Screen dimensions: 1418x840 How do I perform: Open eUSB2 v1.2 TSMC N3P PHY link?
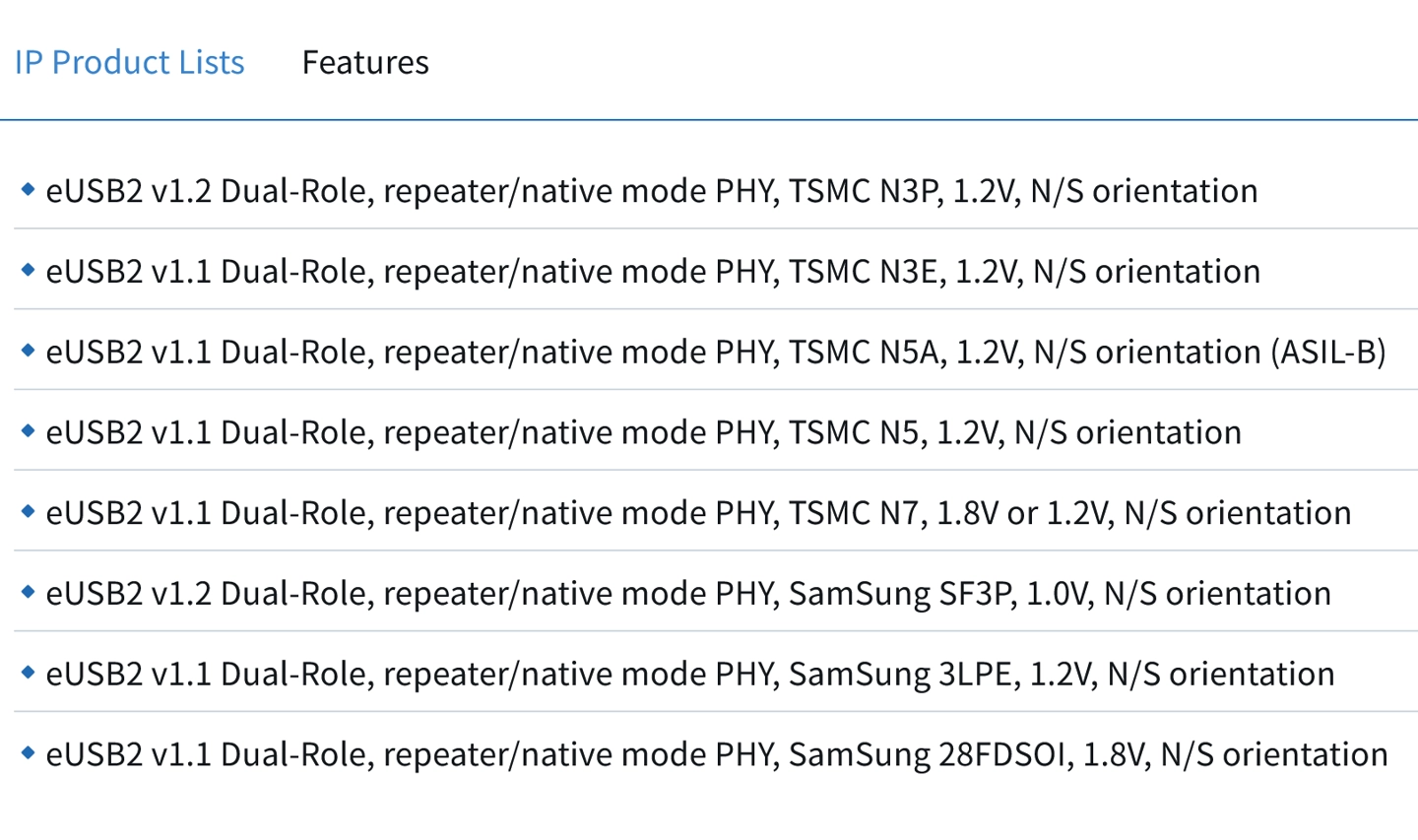[650, 190]
